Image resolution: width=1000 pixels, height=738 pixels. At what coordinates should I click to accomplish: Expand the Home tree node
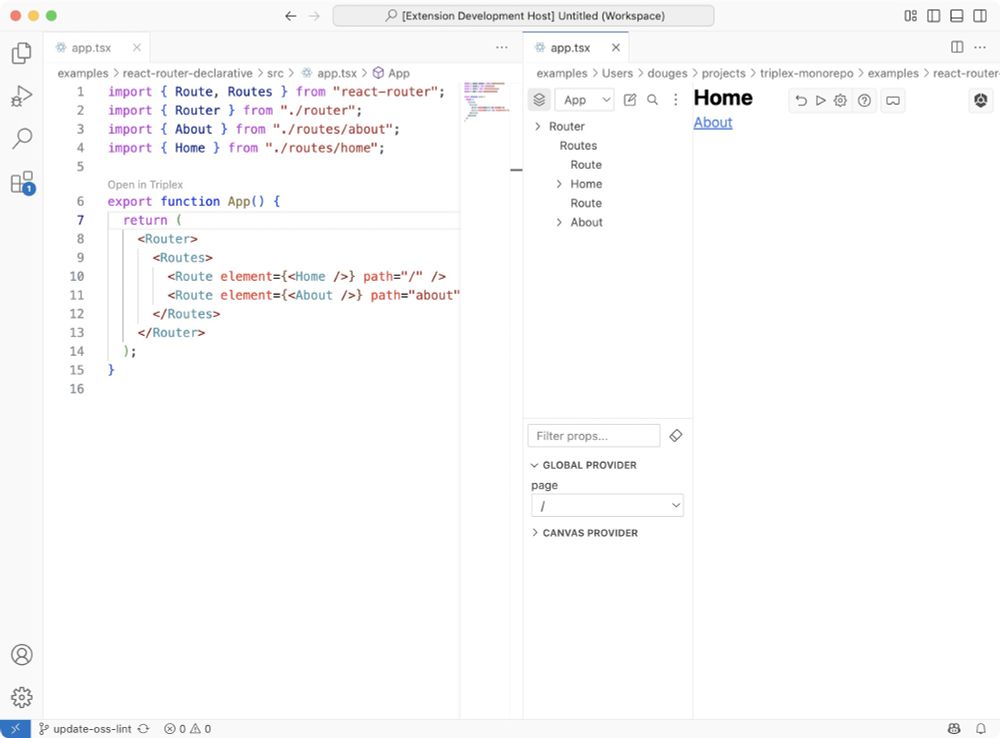point(559,184)
